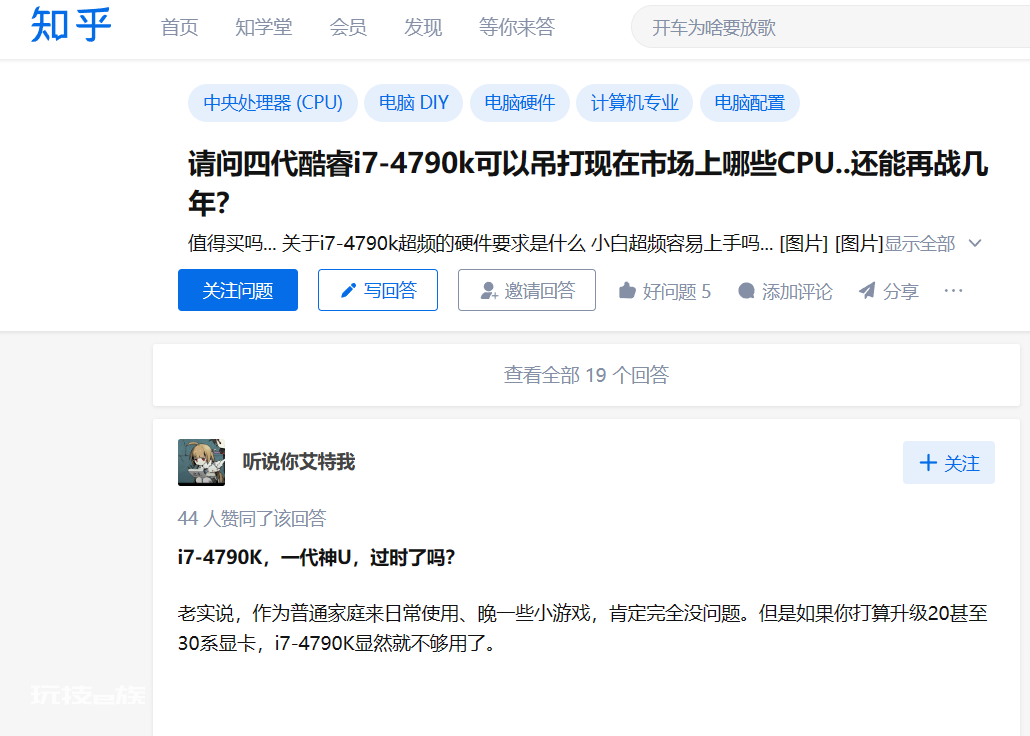The height and width of the screenshot is (736, 1030).
Task: Click the 分享 label
Action: coord(901,291)
